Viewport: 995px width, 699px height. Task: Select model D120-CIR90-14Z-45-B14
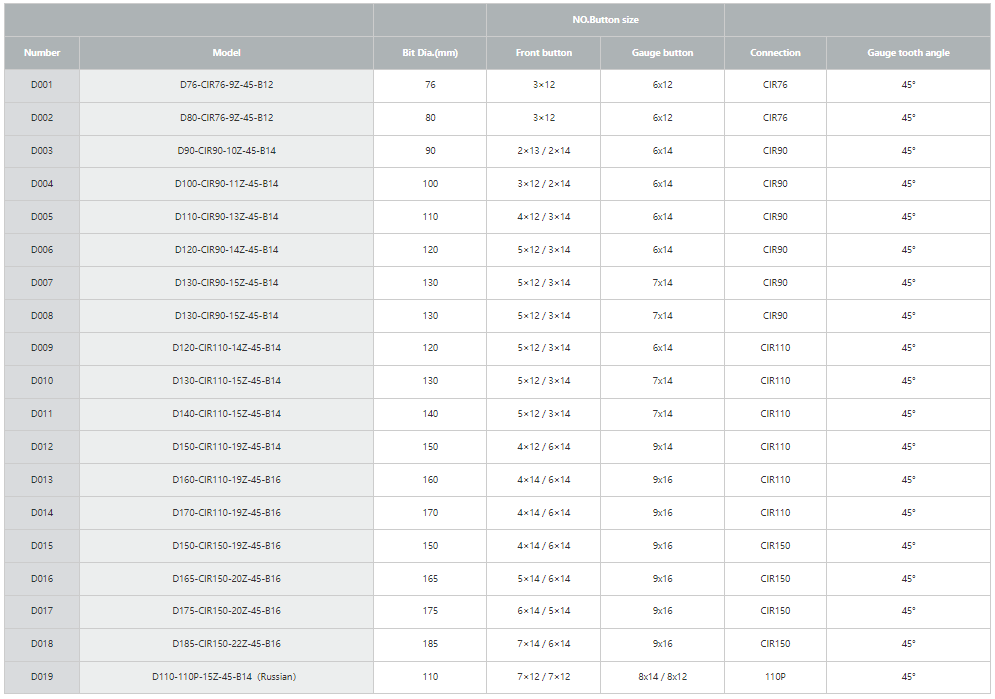pyautogui.click(x=227, y=249)
